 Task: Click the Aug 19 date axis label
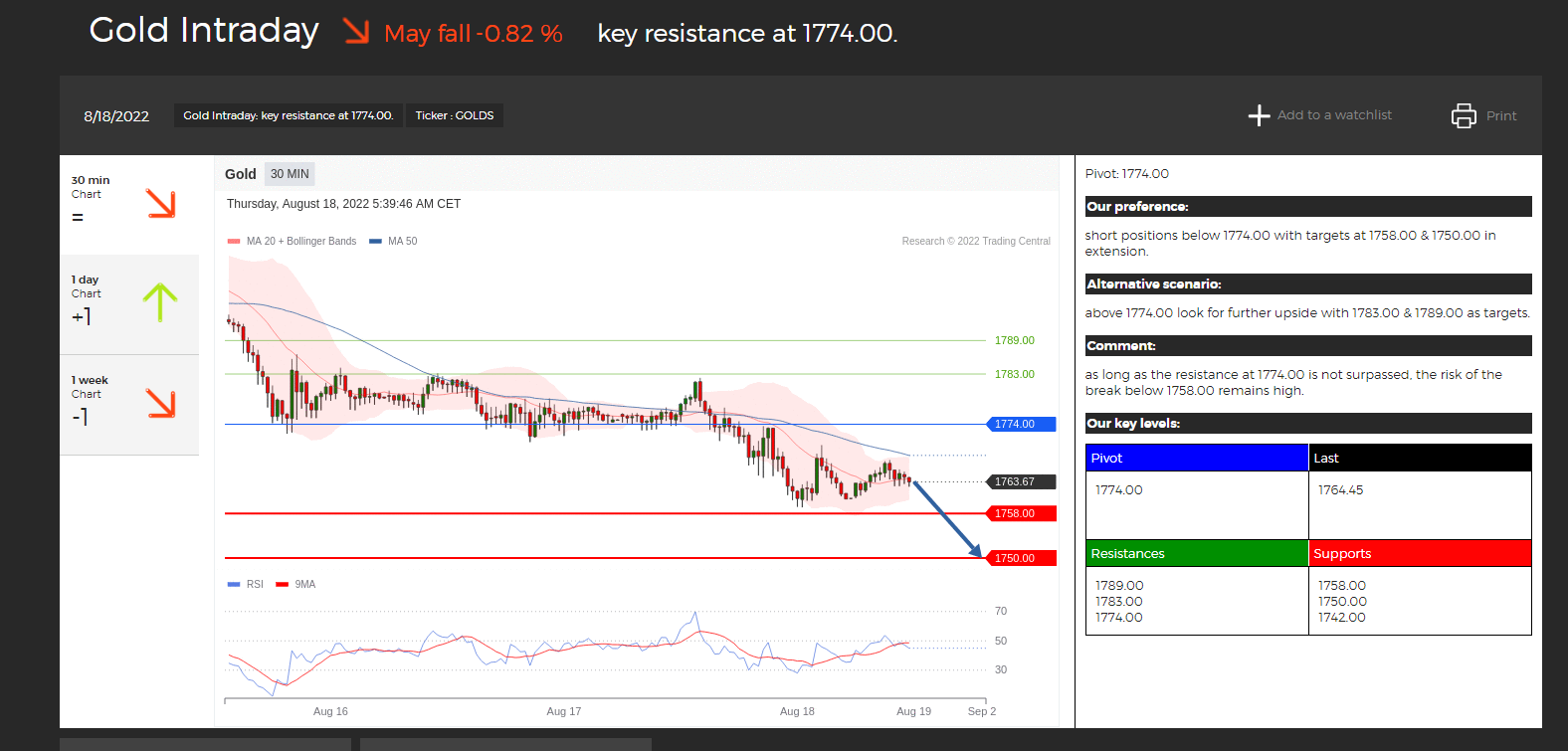click(913, 711)
